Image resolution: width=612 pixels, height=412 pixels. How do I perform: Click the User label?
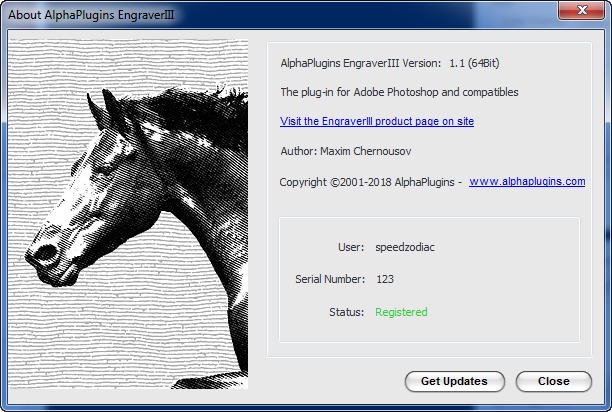pyautogui.click(x=350, y=246)
